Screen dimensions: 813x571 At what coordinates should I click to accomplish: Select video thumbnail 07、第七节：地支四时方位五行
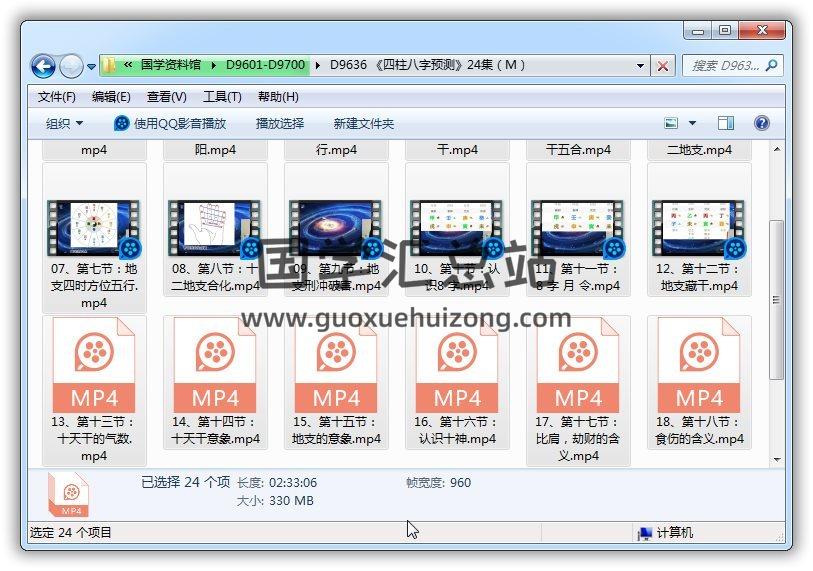(x=93, y=229)
